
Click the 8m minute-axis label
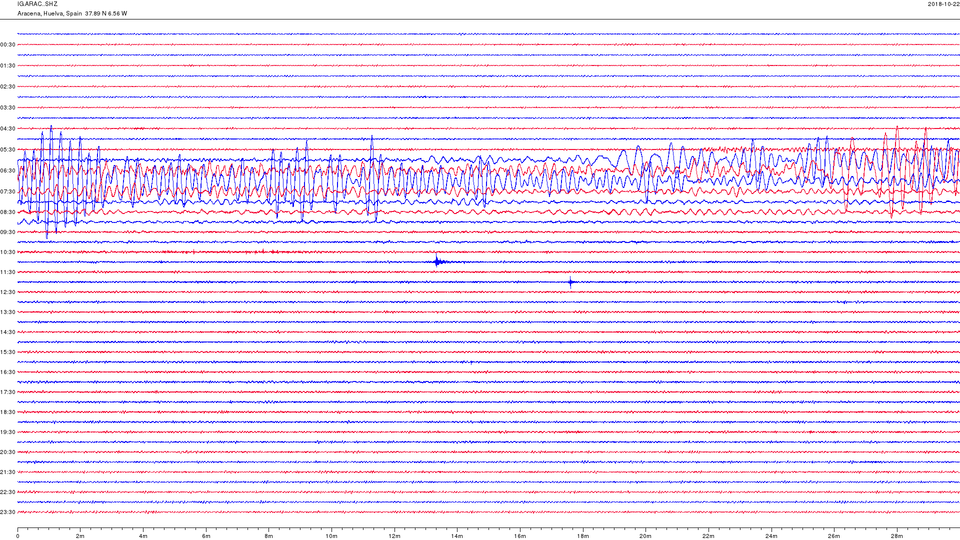(269, 536)
